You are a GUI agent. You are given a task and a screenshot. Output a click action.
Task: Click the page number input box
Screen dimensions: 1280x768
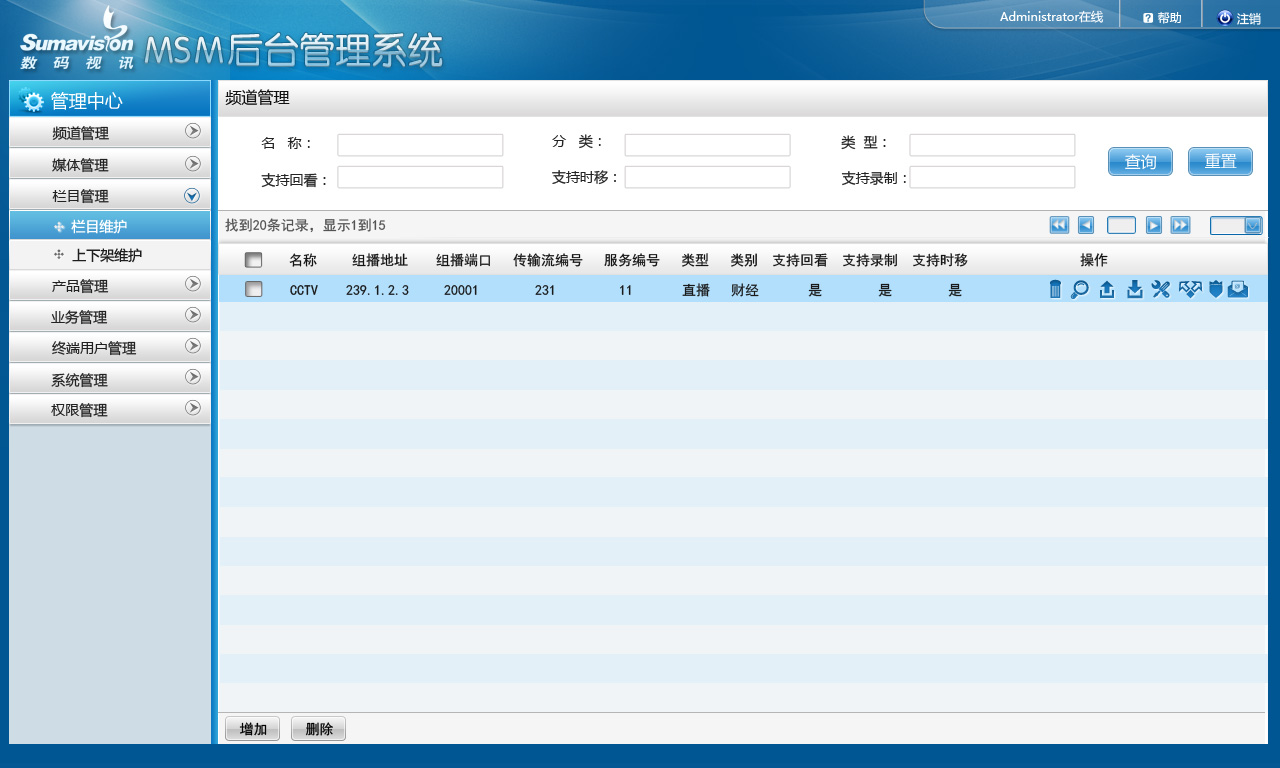pos(1121,225)
